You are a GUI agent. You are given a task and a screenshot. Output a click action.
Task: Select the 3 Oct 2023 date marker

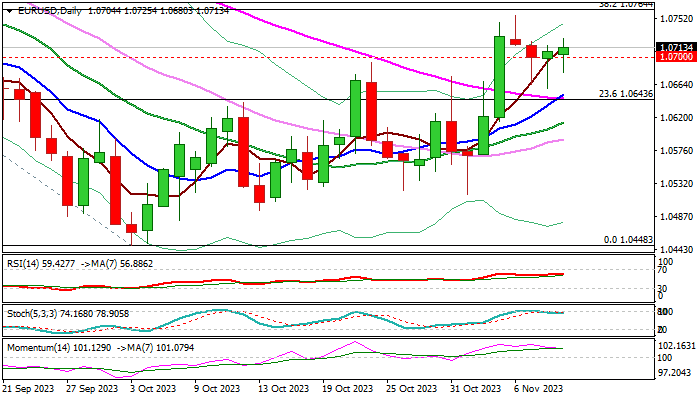click(158, 387)
